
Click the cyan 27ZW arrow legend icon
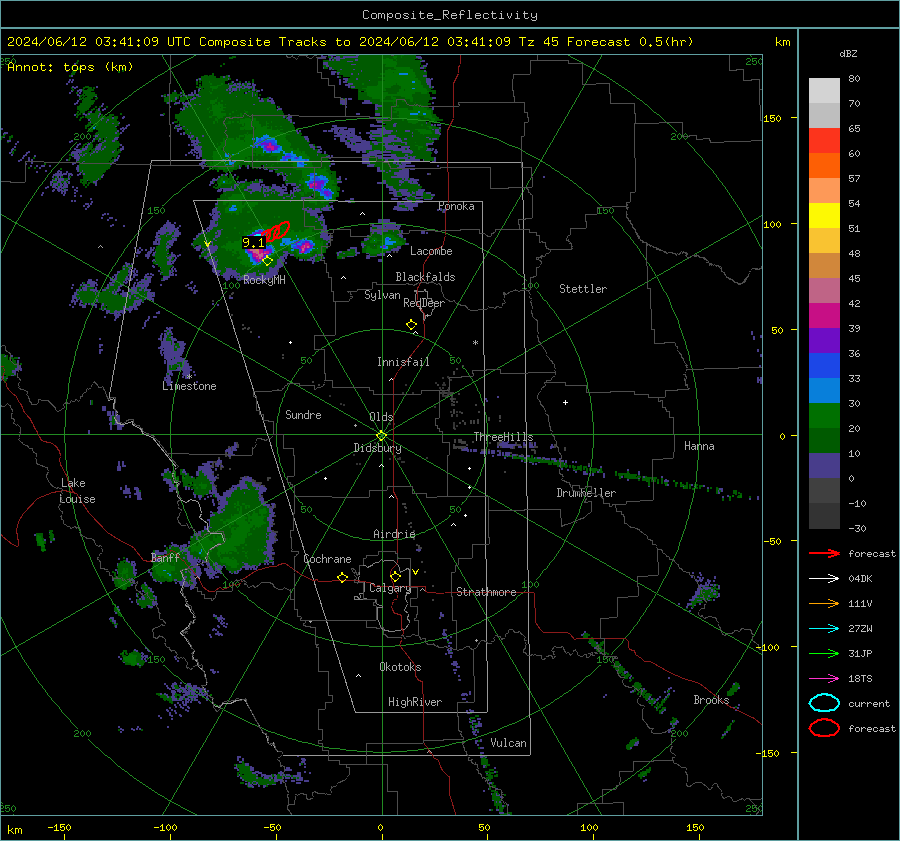click(x=824, y=629)
